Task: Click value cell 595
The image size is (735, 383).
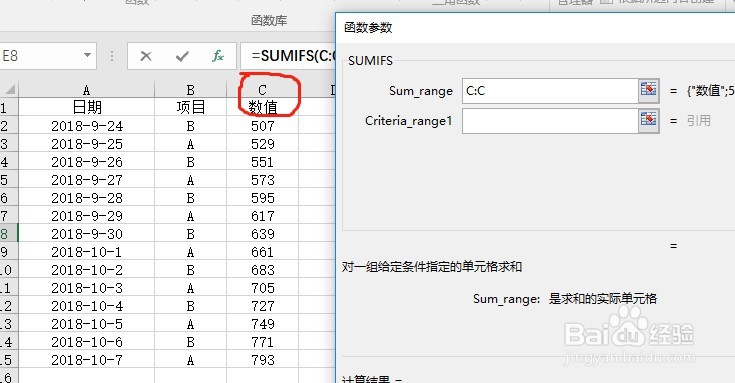Action: [262, 197]
